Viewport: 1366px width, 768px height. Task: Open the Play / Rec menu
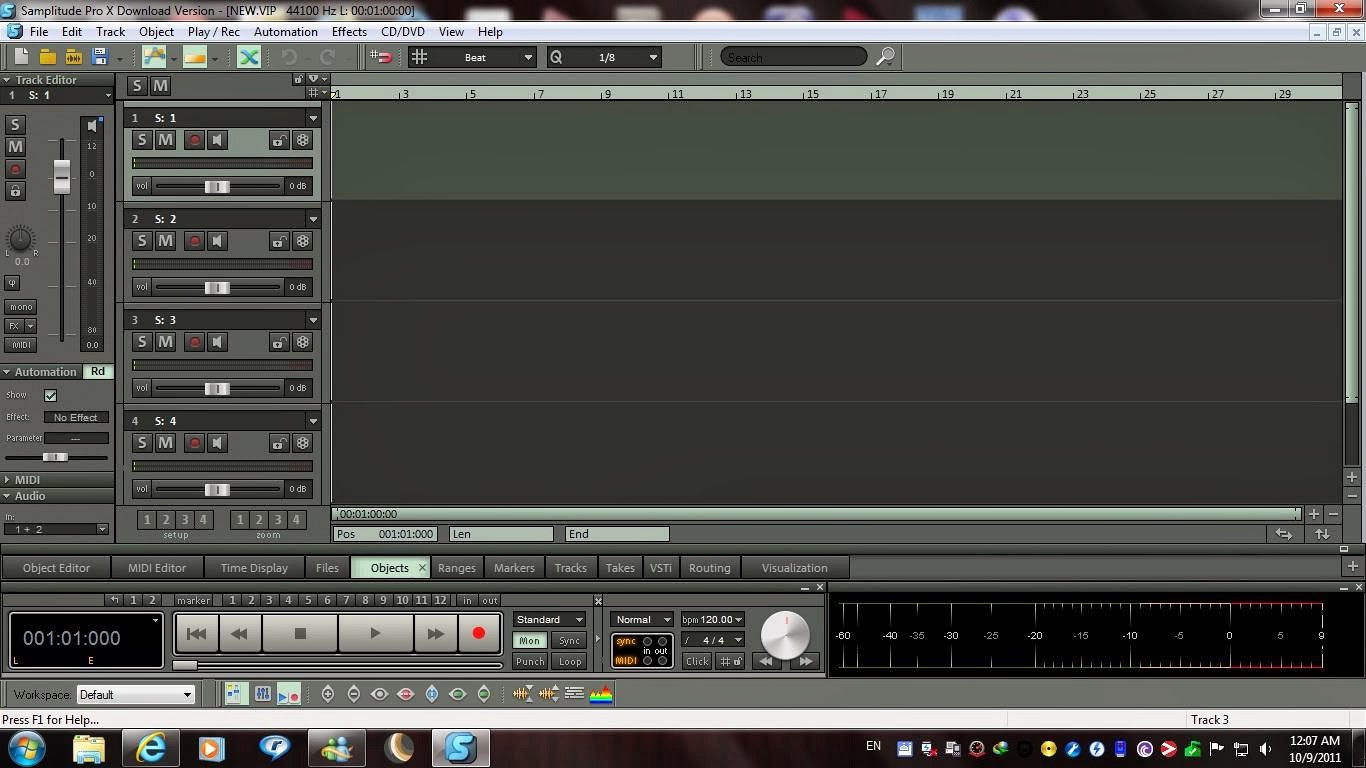(x=213, y=32)
